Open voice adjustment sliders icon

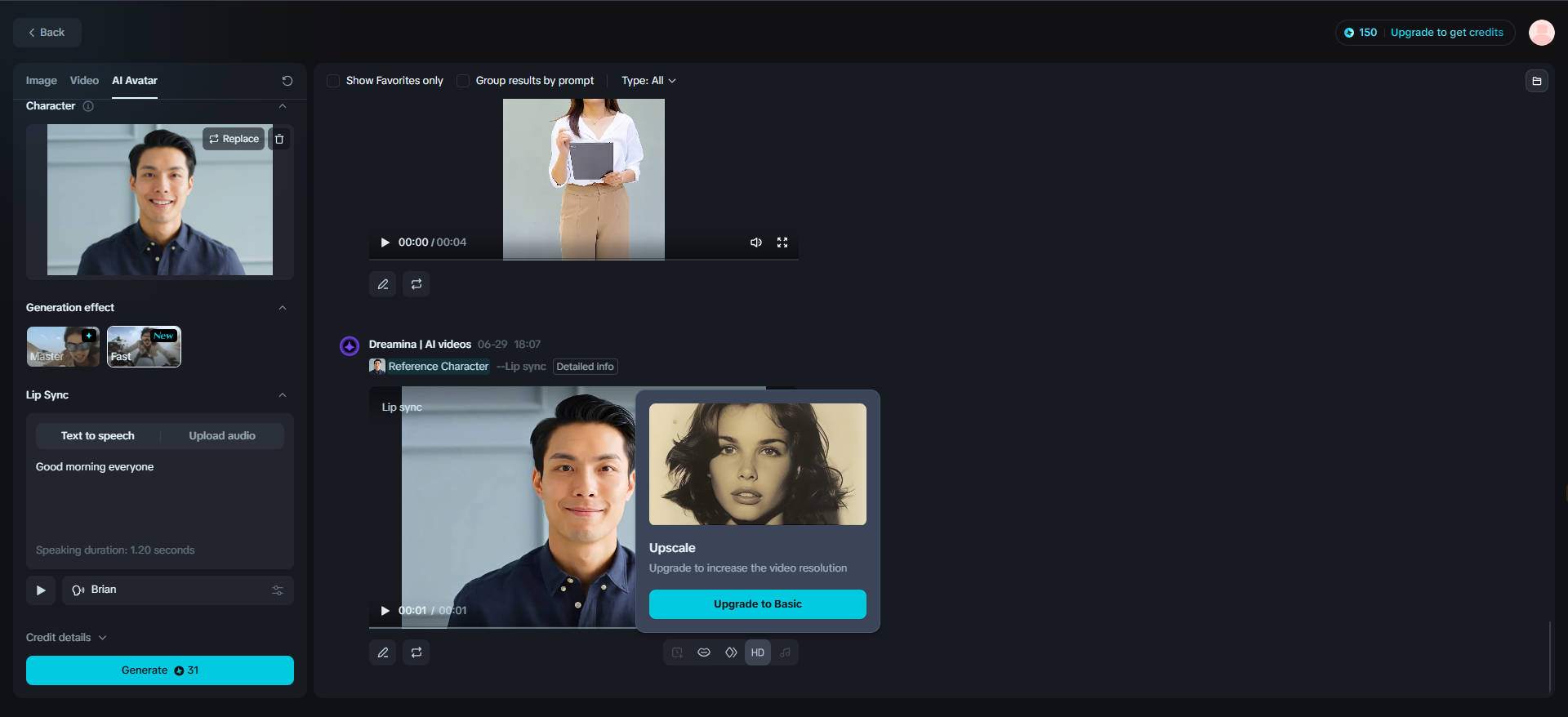(x=278, y=590)
